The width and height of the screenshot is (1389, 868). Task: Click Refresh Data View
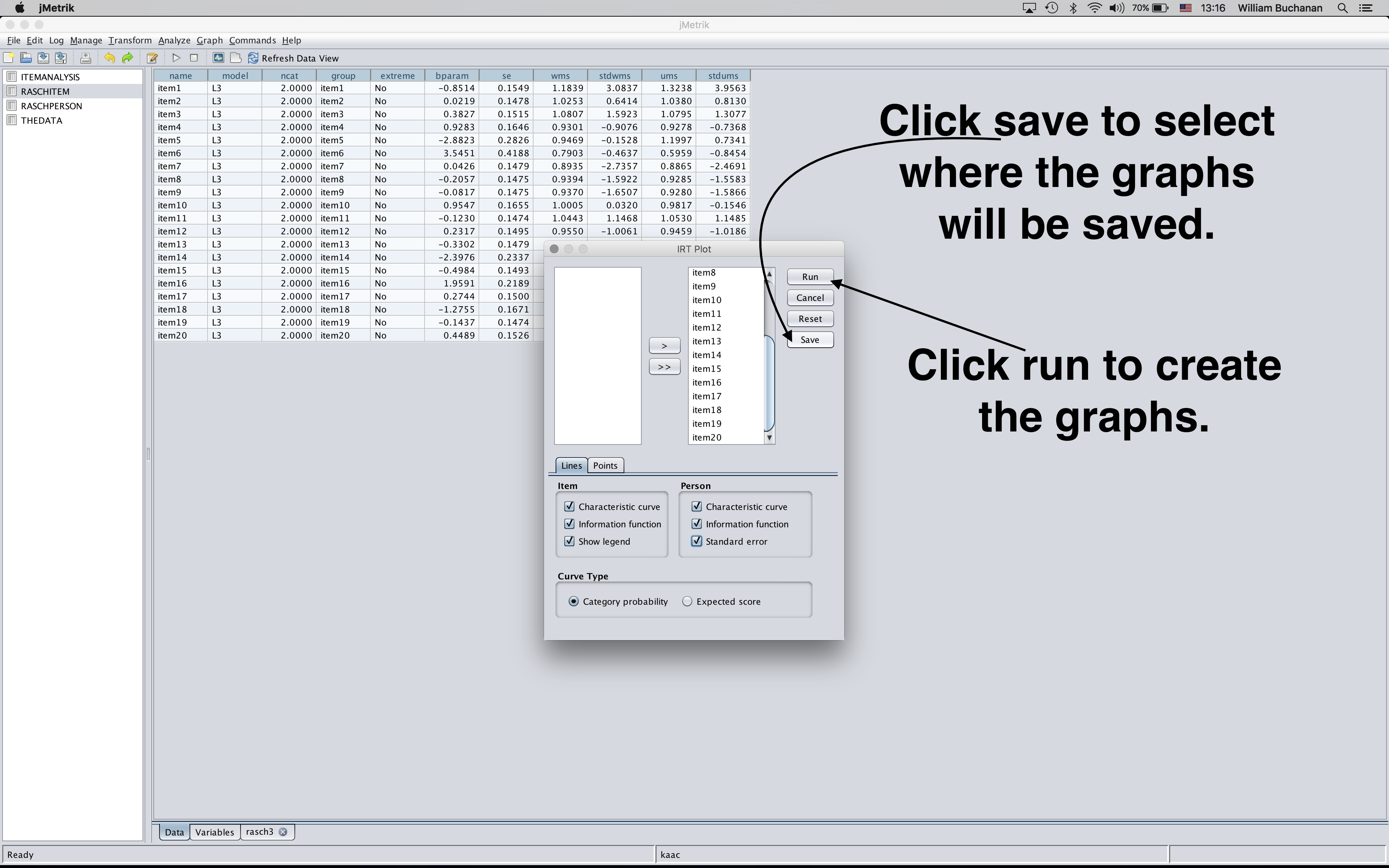(293, 58)
